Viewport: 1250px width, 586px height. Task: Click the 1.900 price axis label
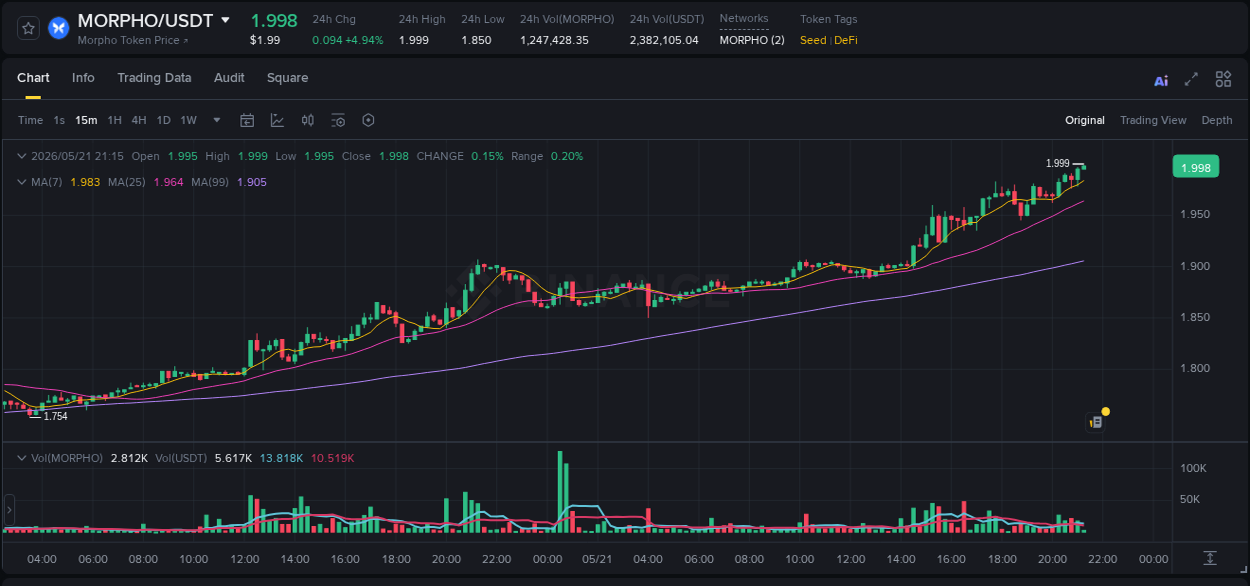coord(1195,266)
